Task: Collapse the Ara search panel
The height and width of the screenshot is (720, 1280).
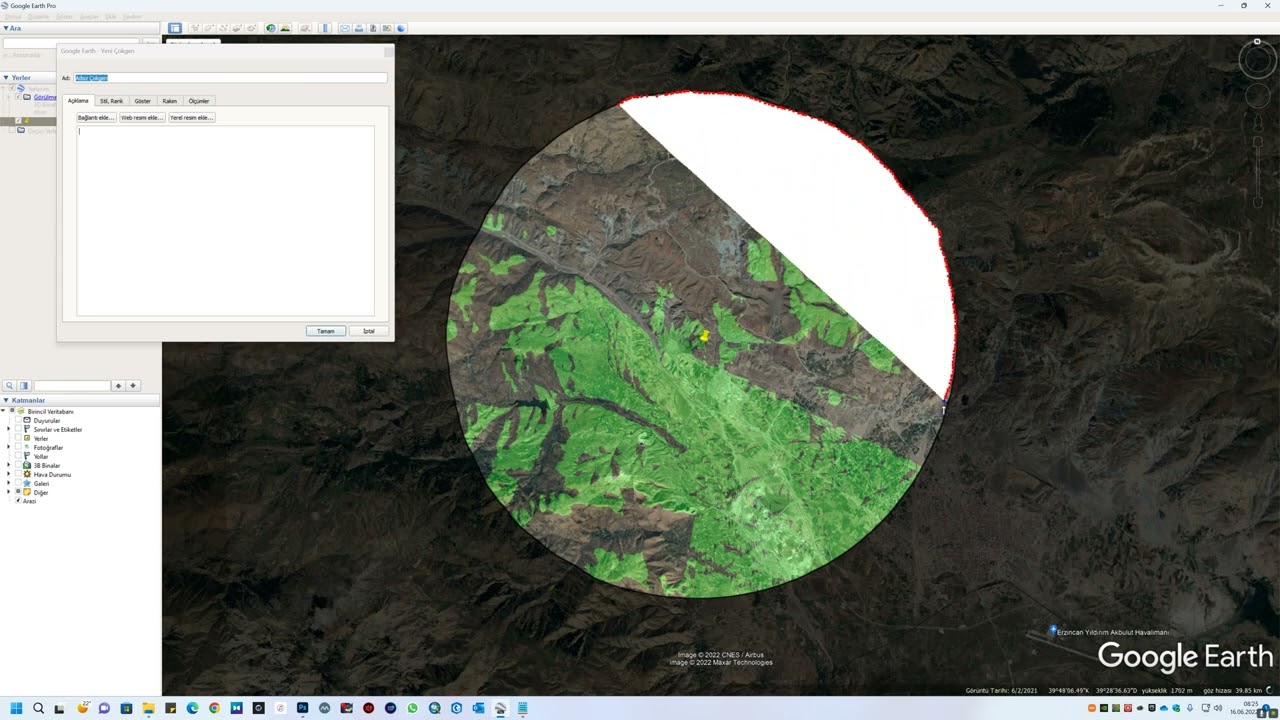Action: click(5, 28)
